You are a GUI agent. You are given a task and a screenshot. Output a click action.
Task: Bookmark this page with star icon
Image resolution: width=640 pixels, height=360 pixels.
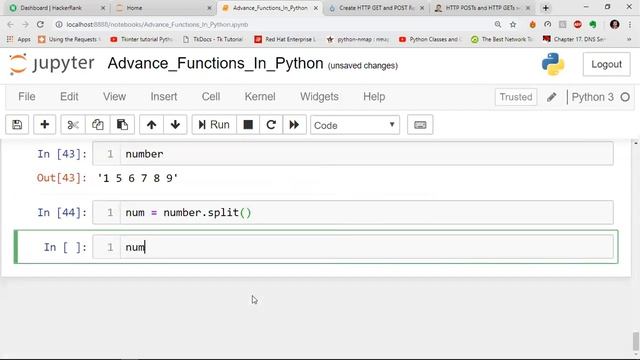click(x=513, y=24)
